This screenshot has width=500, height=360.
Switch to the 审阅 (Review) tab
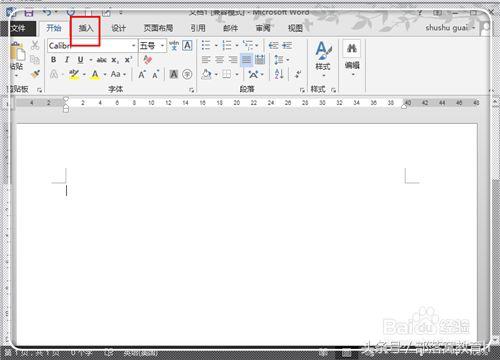263,29
